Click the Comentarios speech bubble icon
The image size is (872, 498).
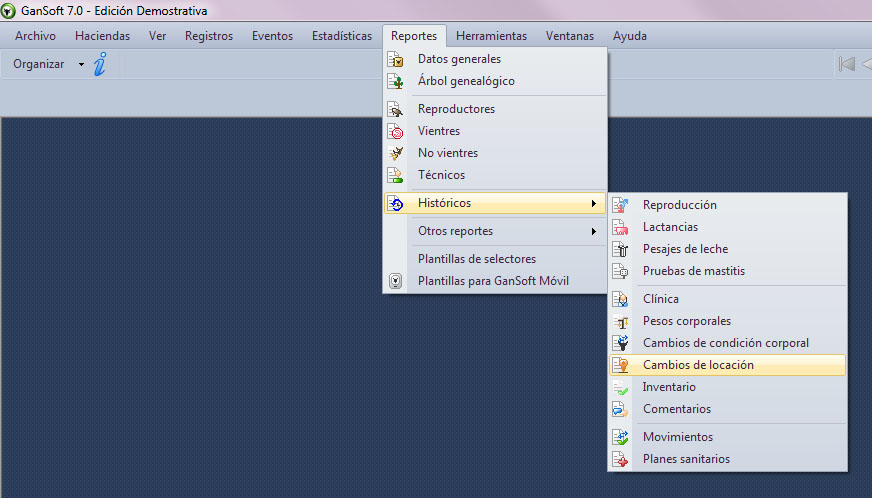620,409
